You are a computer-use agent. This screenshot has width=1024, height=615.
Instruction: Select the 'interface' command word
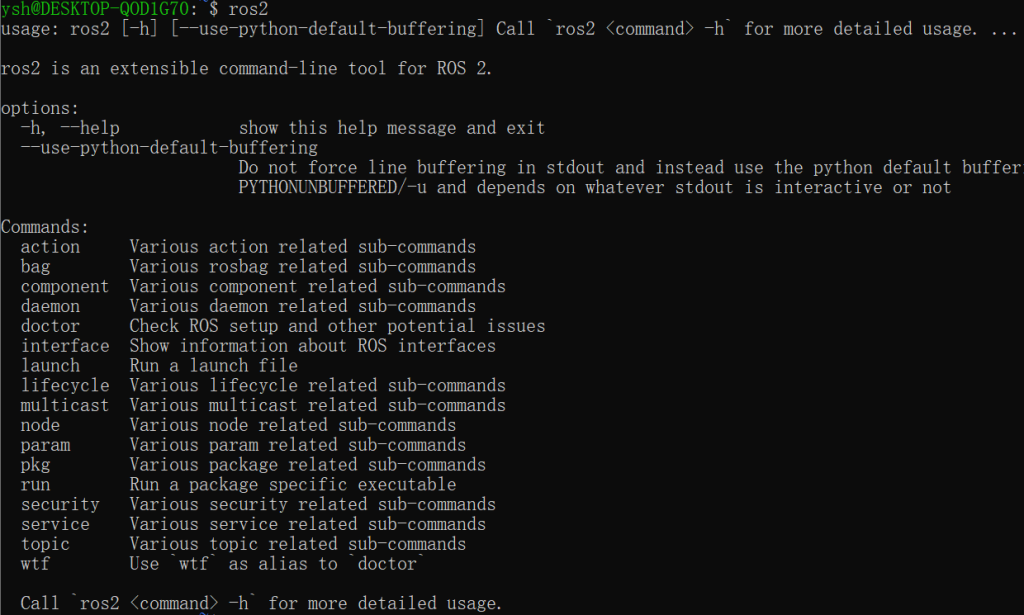point(65,346)
